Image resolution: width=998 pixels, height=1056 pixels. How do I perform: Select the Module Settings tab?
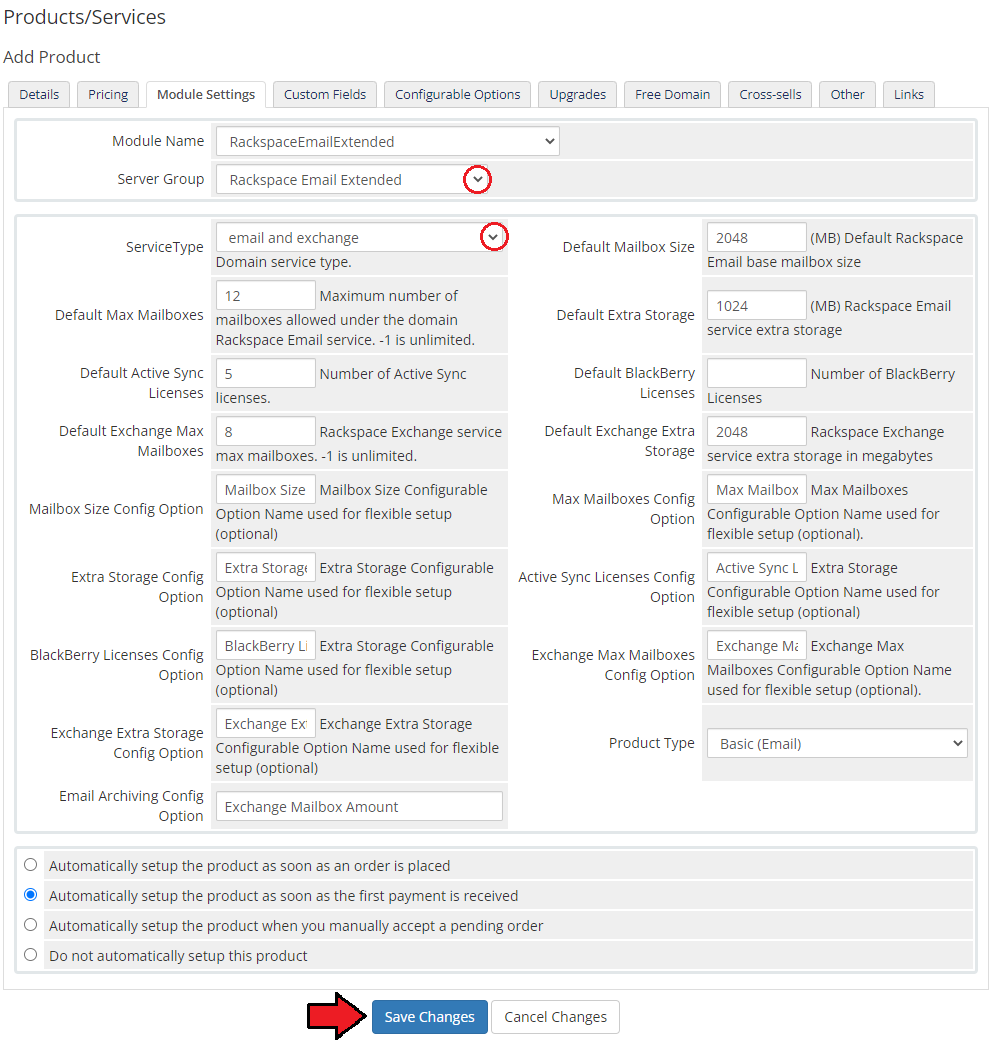coord(206,94)
